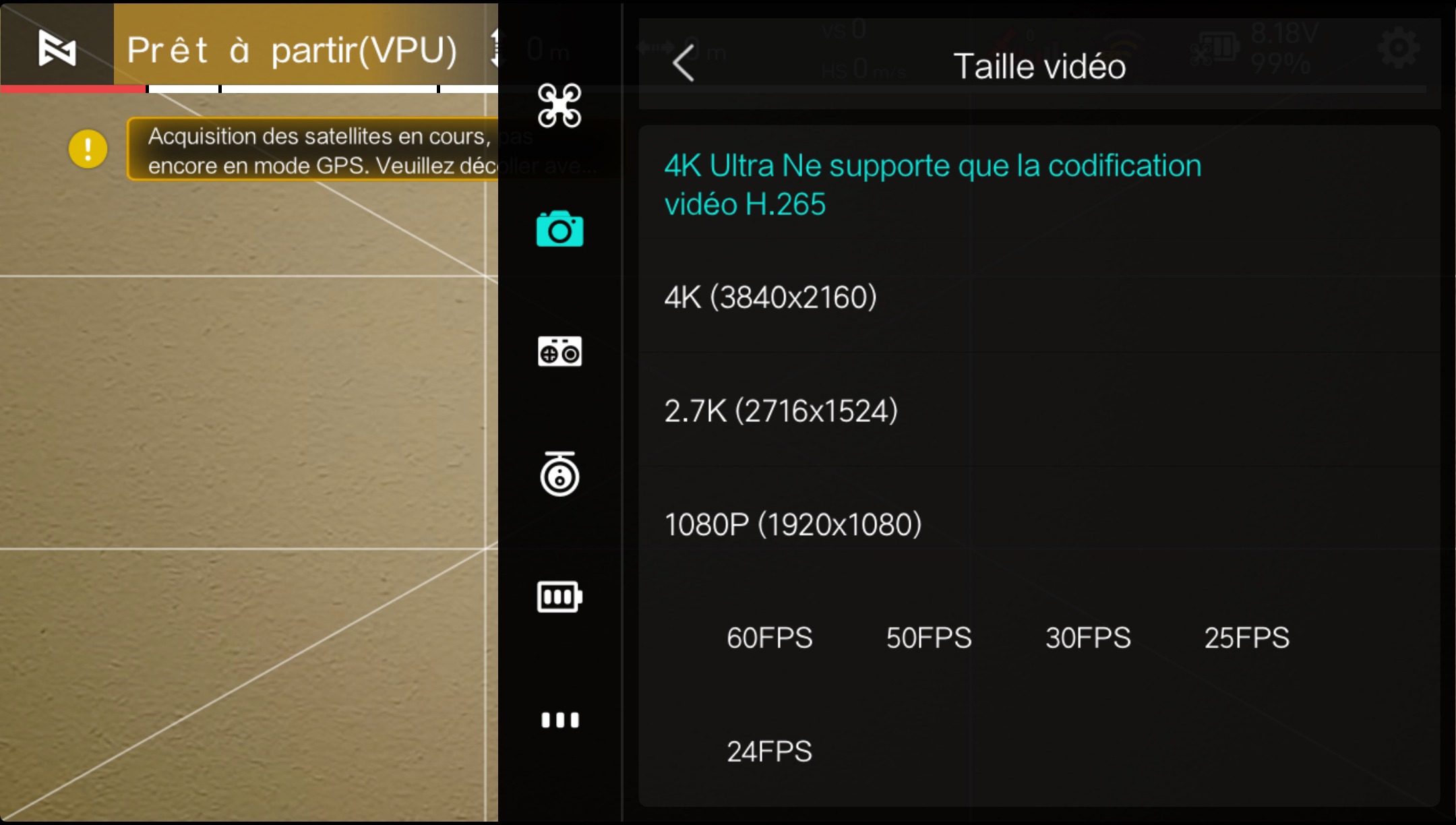This screenshot has height=825, width=1456.
Task: Choose 4K (3840x2160) video size
Action: (x=1039, y=297)
